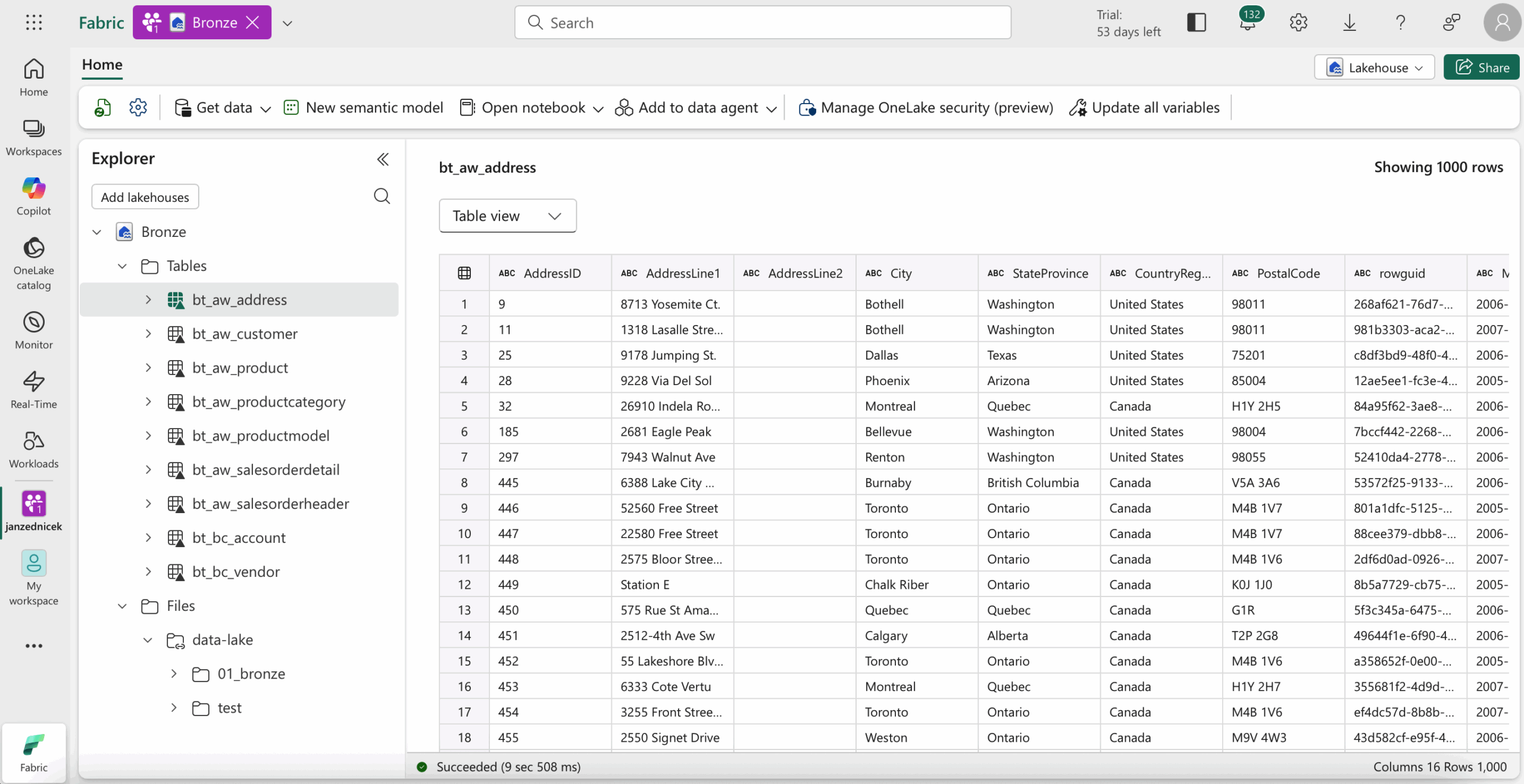
Task: Collapse the Explorer pane with double chevron
Action: [383, 159]
